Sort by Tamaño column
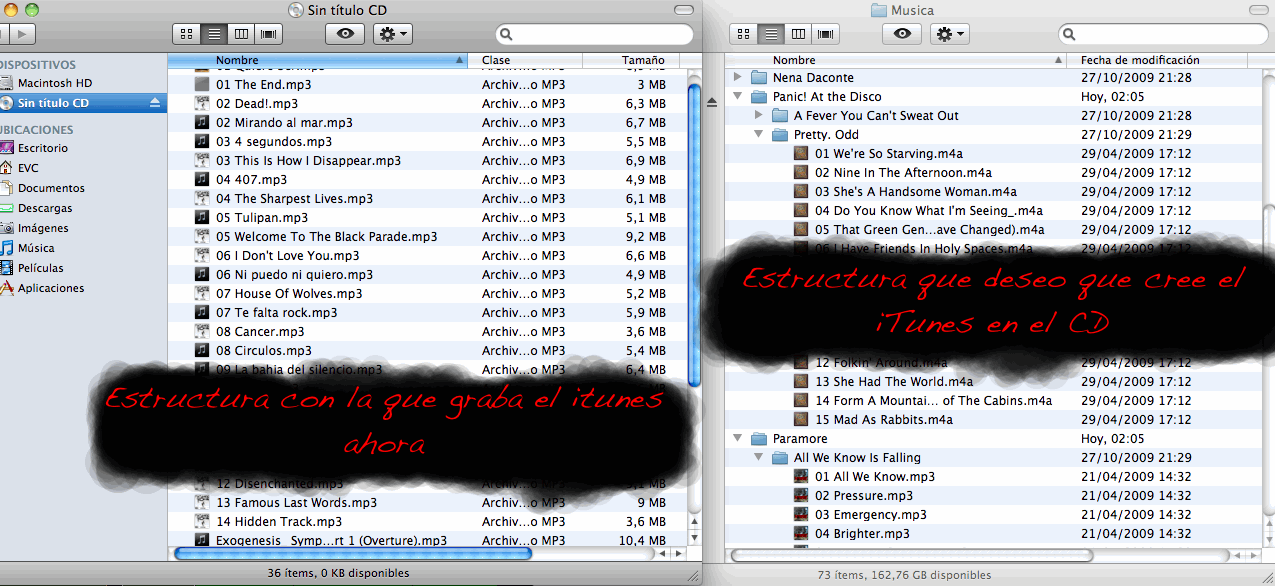Screen dimensions: 1275x586 pyautogui.click(x=633, y=60)
